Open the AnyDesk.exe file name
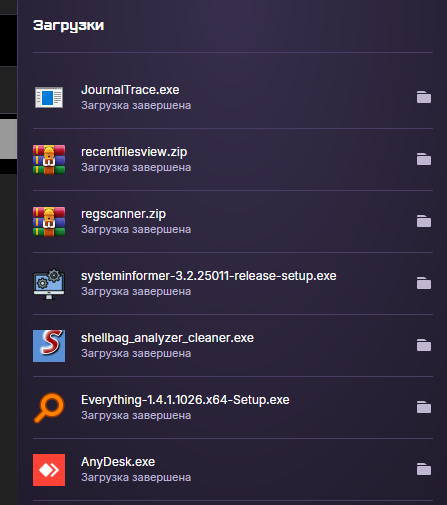 pos(118,462)
